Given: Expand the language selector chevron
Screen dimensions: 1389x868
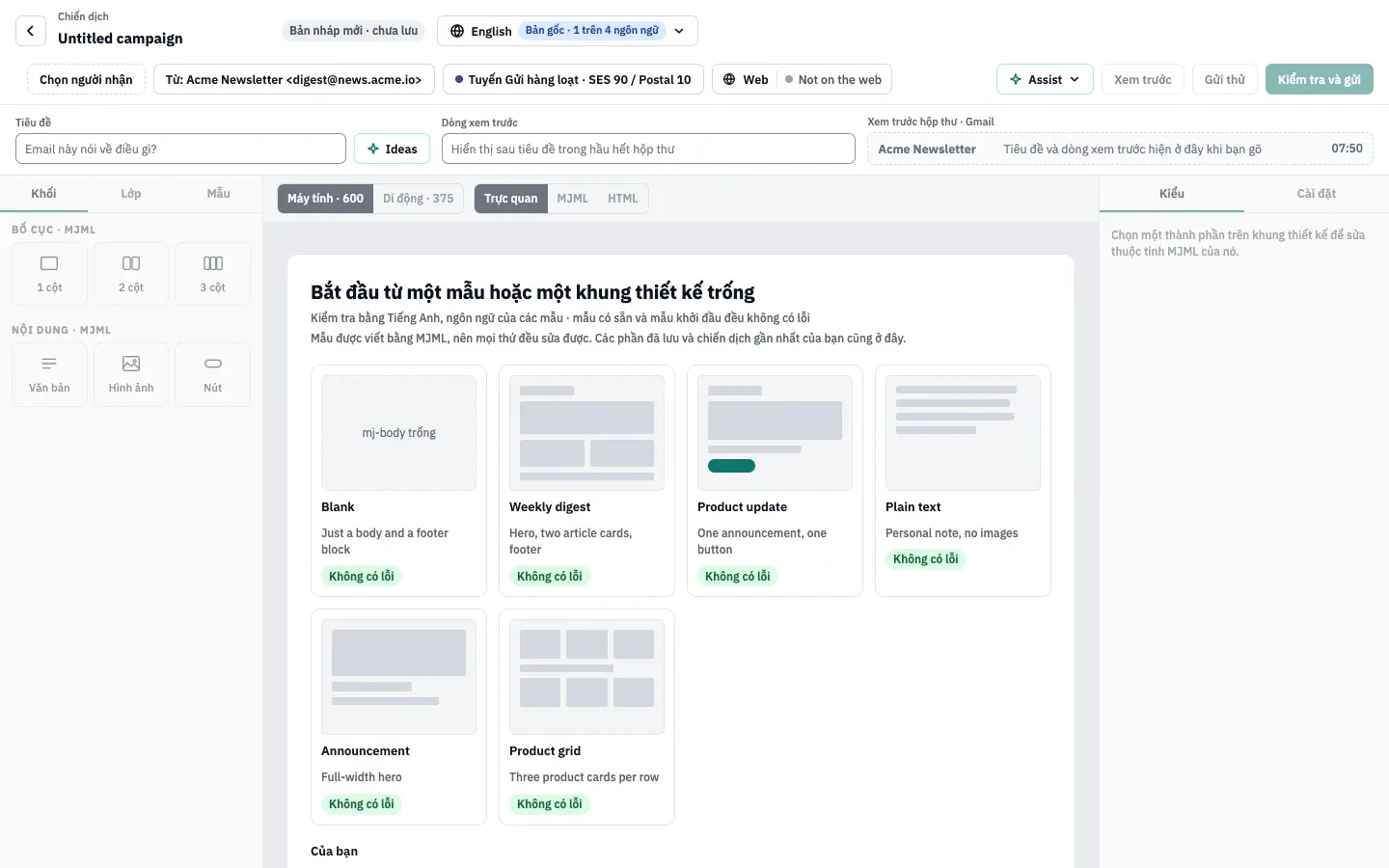Looking at the screenshot, I should click(679, 31).
